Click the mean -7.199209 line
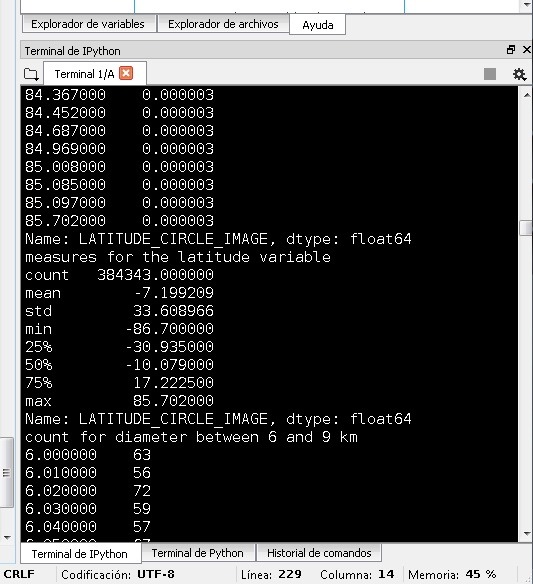Viewport: 533px width, 584px height. click(x=119, y=293)
